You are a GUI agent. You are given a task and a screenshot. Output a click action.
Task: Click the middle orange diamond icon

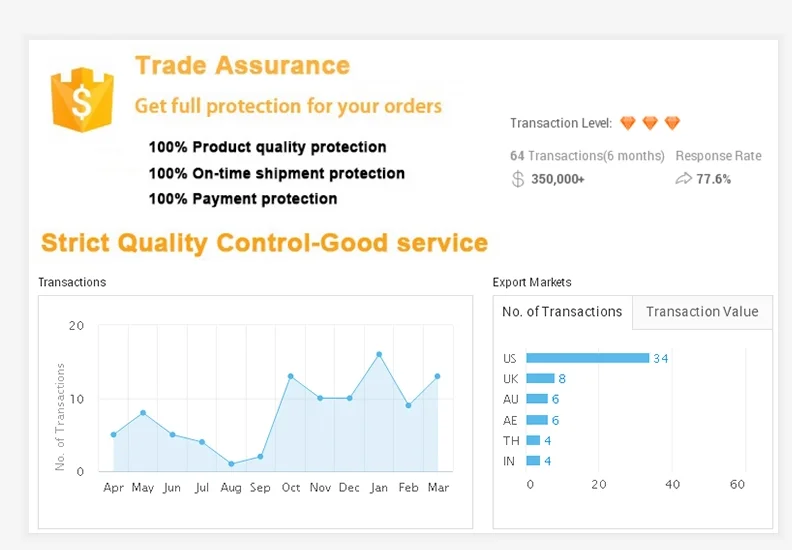(650, 123)
